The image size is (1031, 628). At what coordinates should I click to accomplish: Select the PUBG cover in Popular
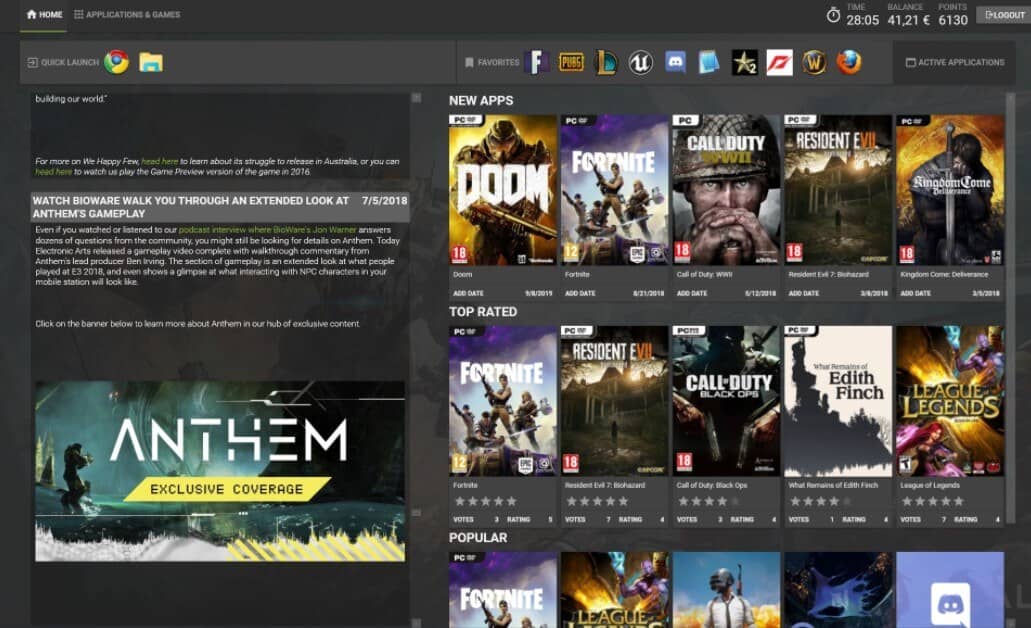[726, 590]
